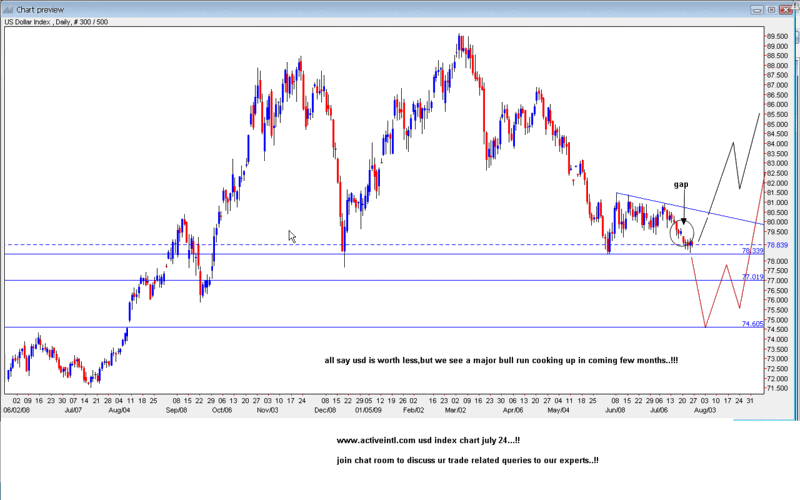This screenshot has height=500, width=800.
Task: Click the black arrow pointing at gap
Action: 682,217
